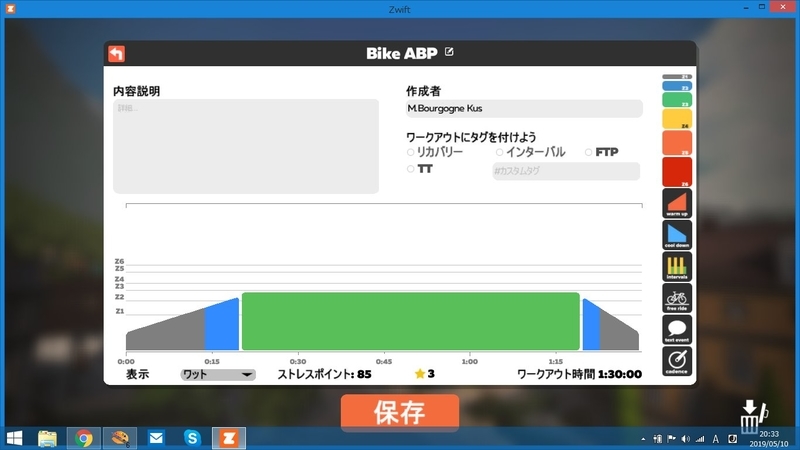Click the 作成者 author name field
The image size is (800, 450).
524,108
